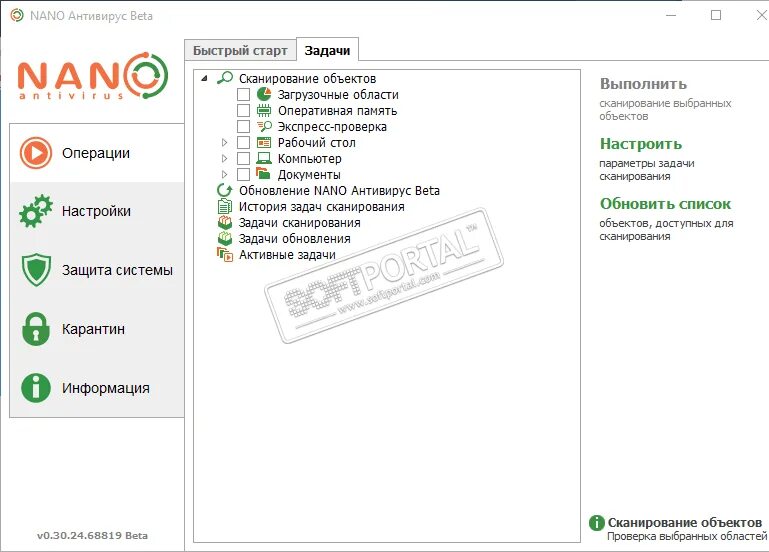Expand the Документы tree node

click(224, 175)
